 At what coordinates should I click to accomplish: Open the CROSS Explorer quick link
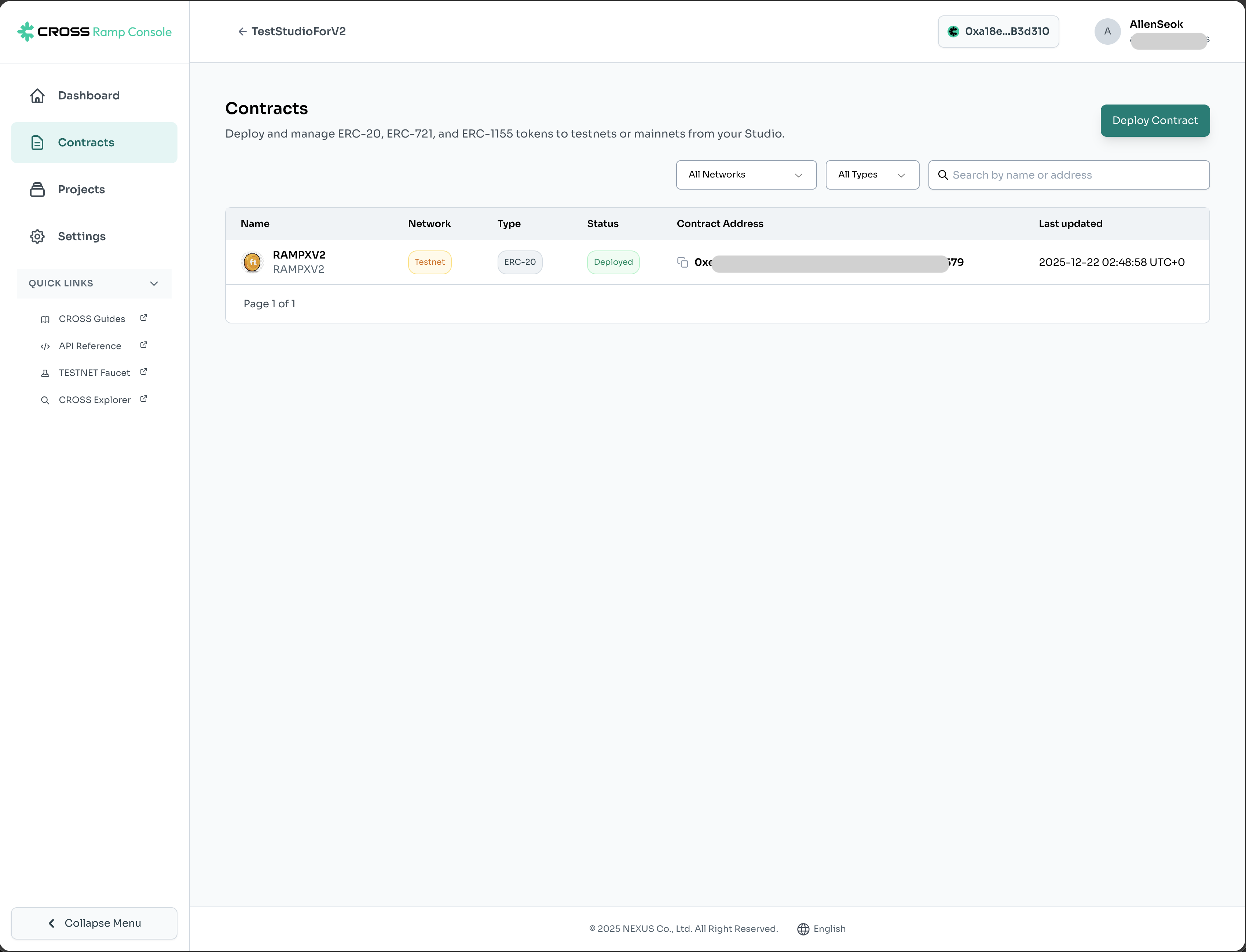coord(95,400)
